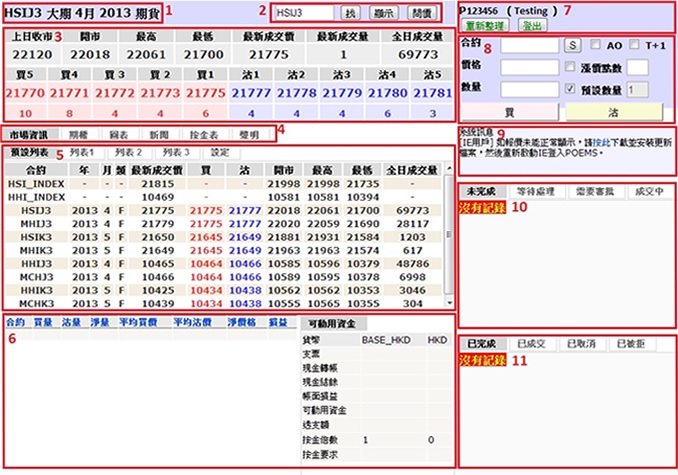Image resolution: width=678 pixels, height=475 pixels.
Task: Select the MHIJ3 contract row
Action: click(x=36, y=223)
